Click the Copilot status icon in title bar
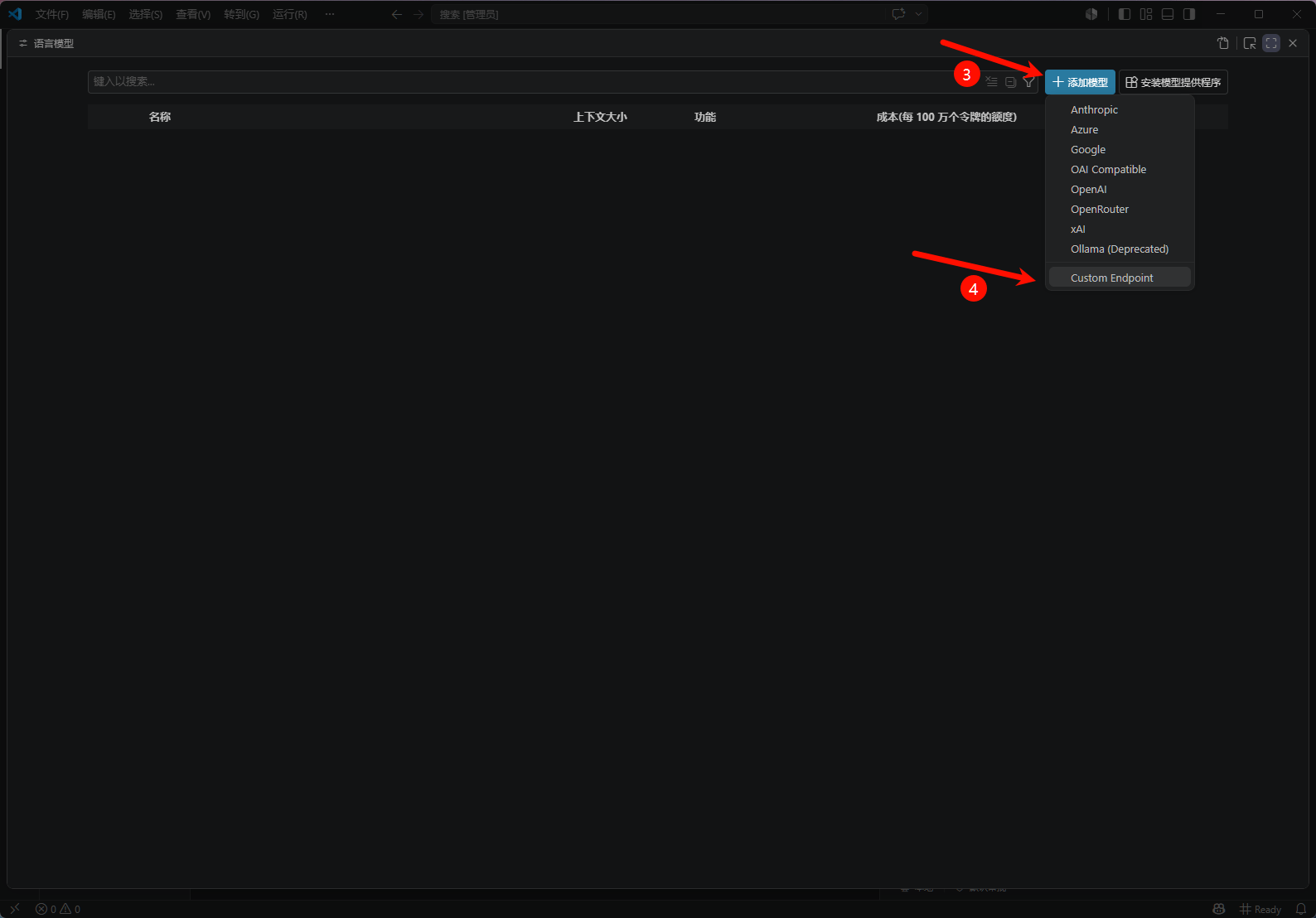The width and height of the screenshot is (1316, 918). pos(1091,14)
